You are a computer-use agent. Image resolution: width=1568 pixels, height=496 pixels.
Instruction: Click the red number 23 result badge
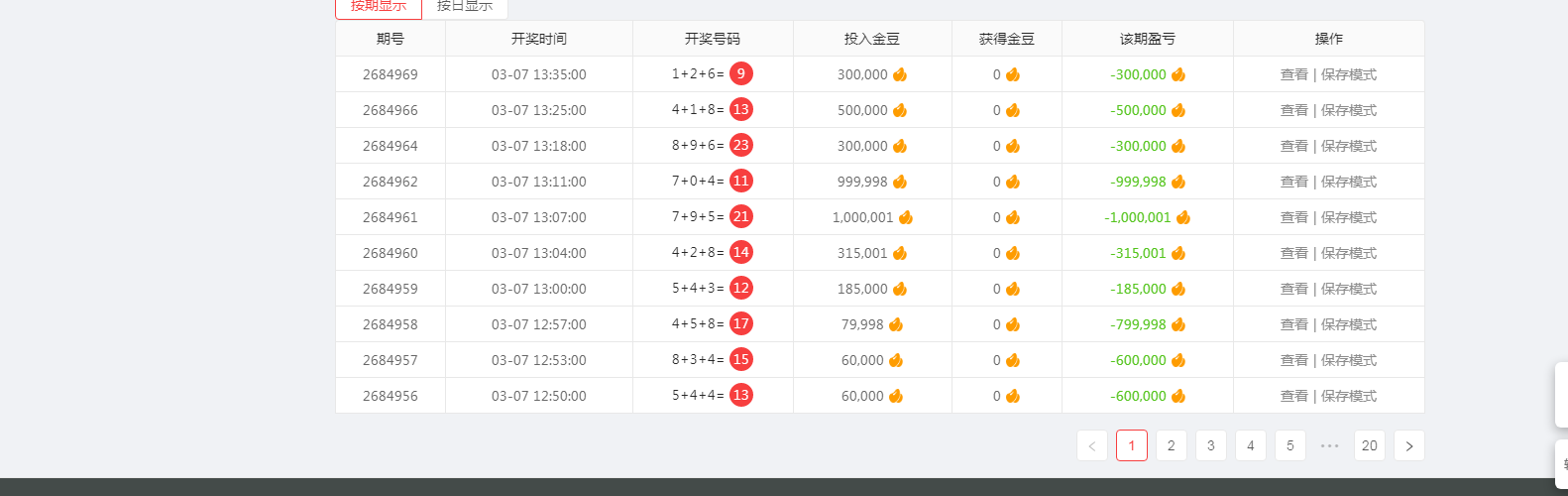point(740,146)
